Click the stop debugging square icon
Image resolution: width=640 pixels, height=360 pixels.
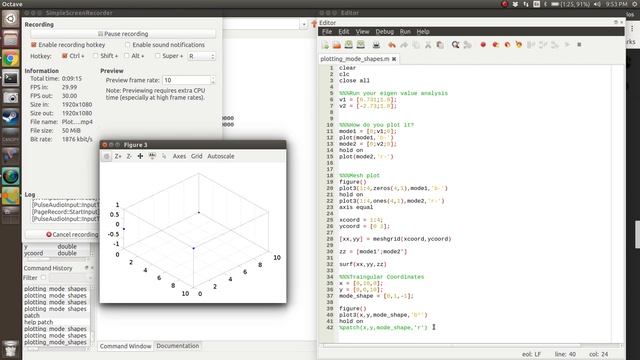pos(579,44)
